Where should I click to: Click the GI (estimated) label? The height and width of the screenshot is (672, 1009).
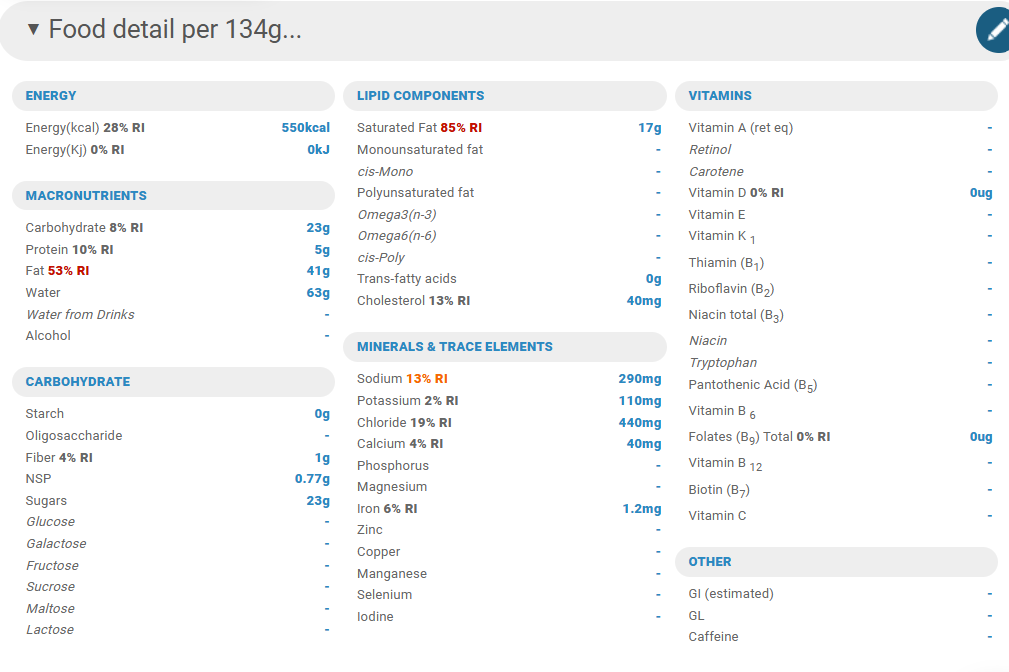[731, 594]
